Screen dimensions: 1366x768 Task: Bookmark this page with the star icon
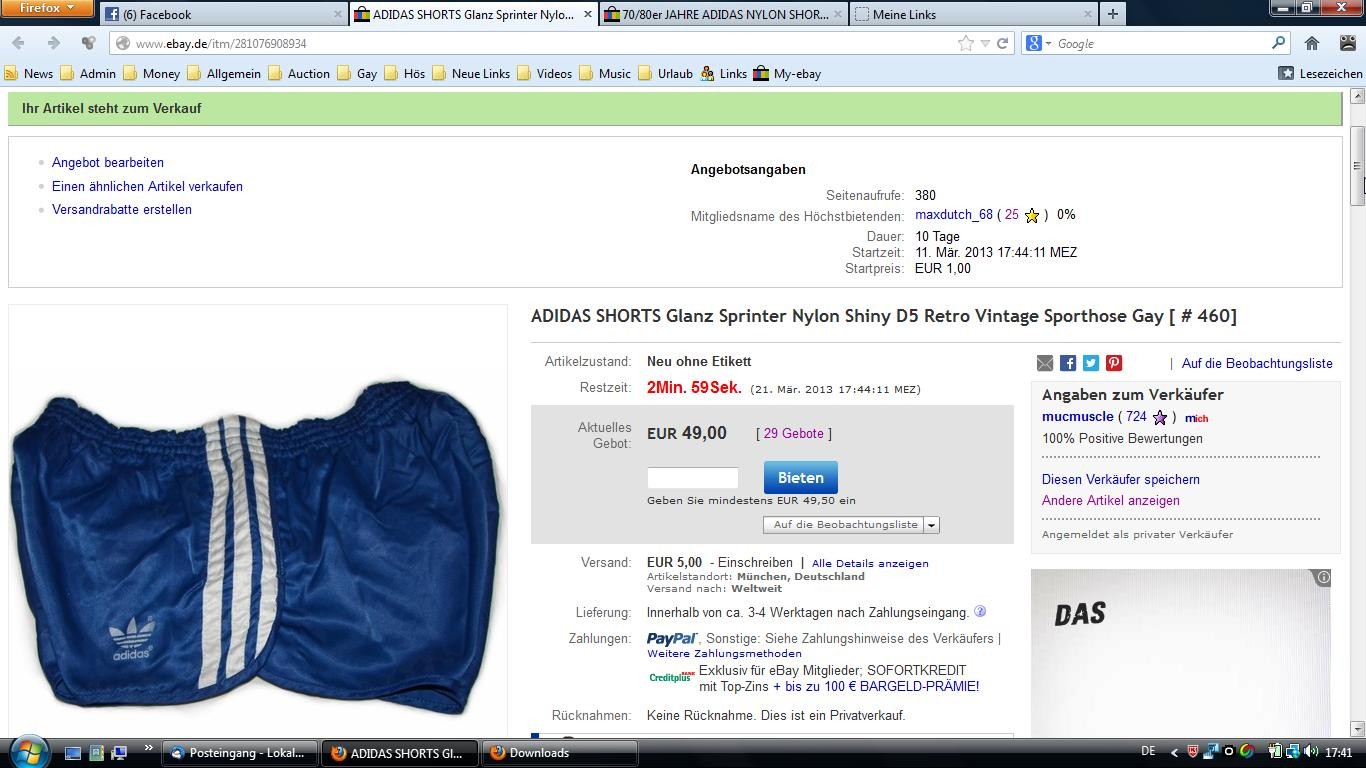(x=965, y=43)
